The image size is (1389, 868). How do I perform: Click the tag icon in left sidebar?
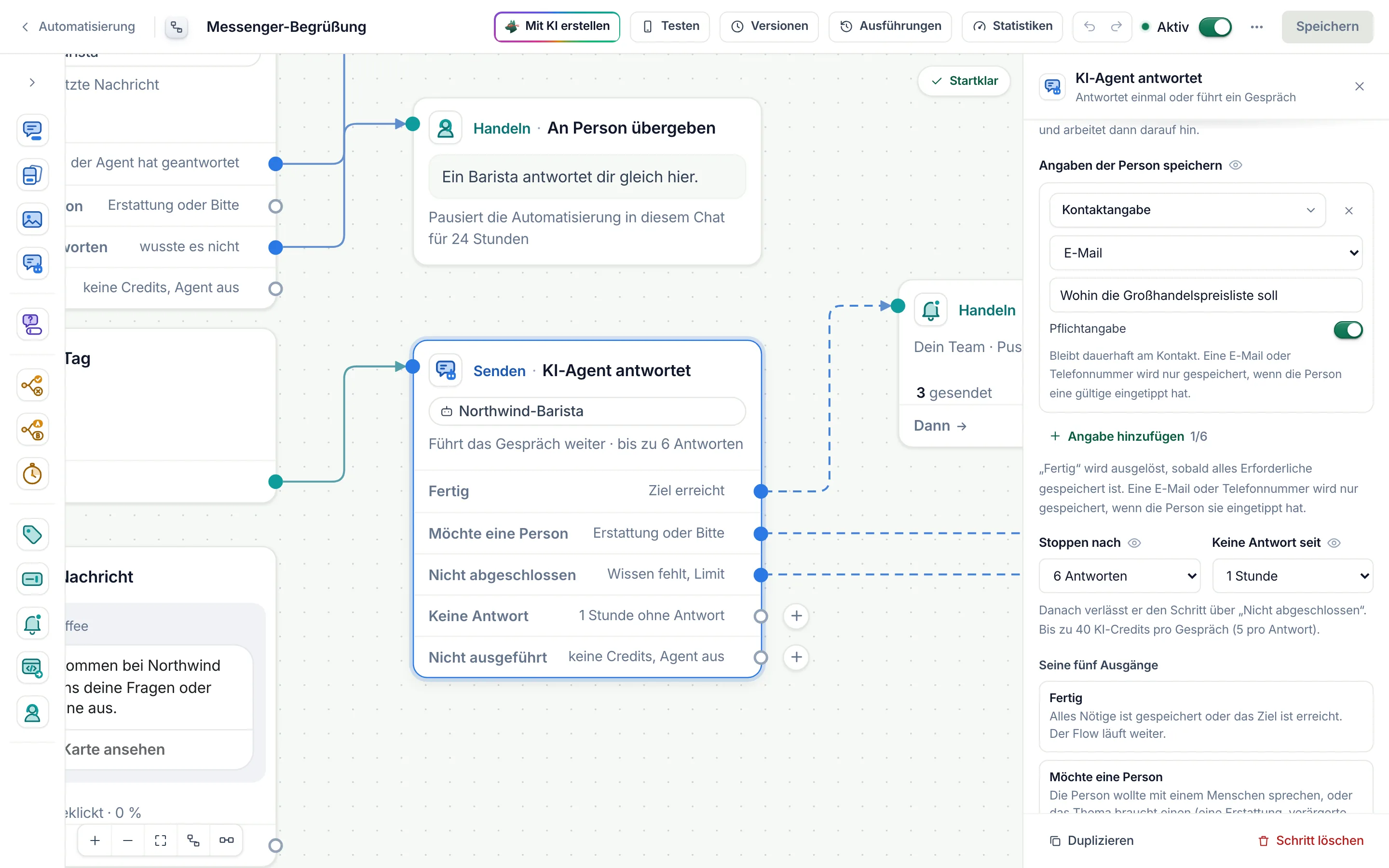[x=32, y=534]
